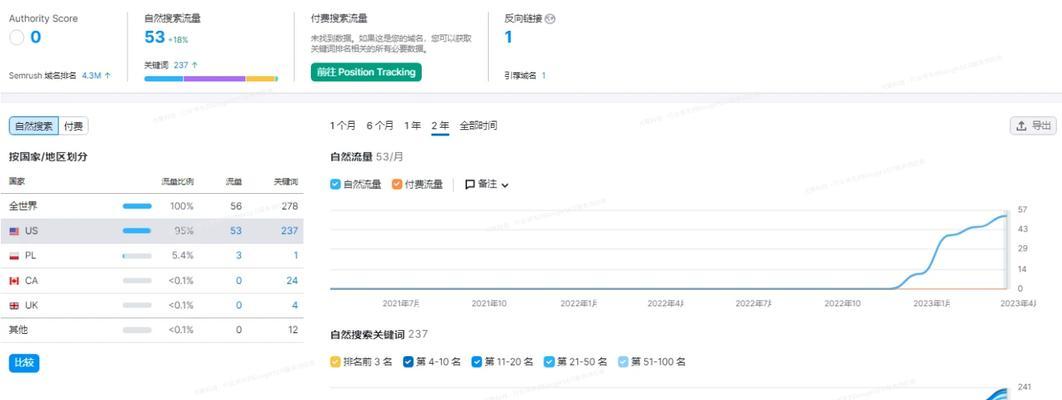
Task: Click the PL flag icon
Action: click(14, 256)
